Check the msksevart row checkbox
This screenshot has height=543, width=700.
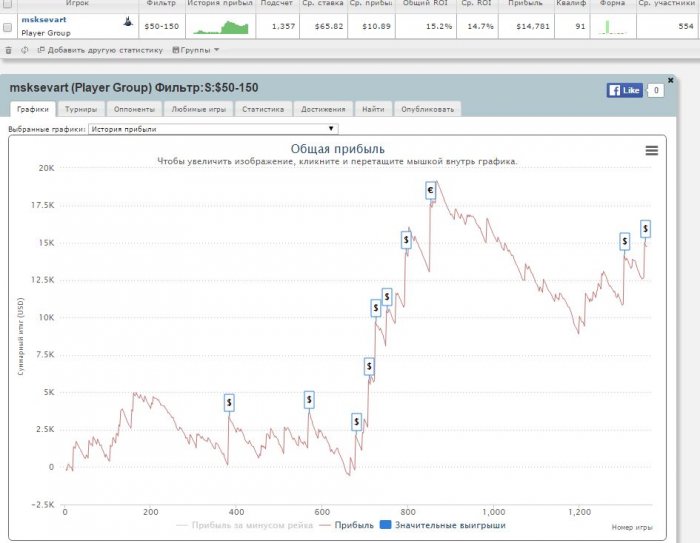pos(9,27)
